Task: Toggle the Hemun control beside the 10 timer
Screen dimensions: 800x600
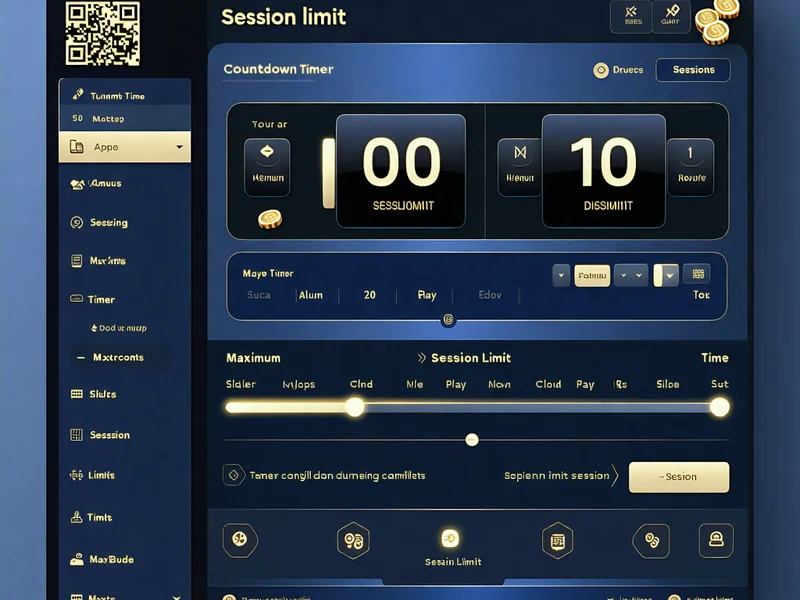Action: (x=518, y=167)
